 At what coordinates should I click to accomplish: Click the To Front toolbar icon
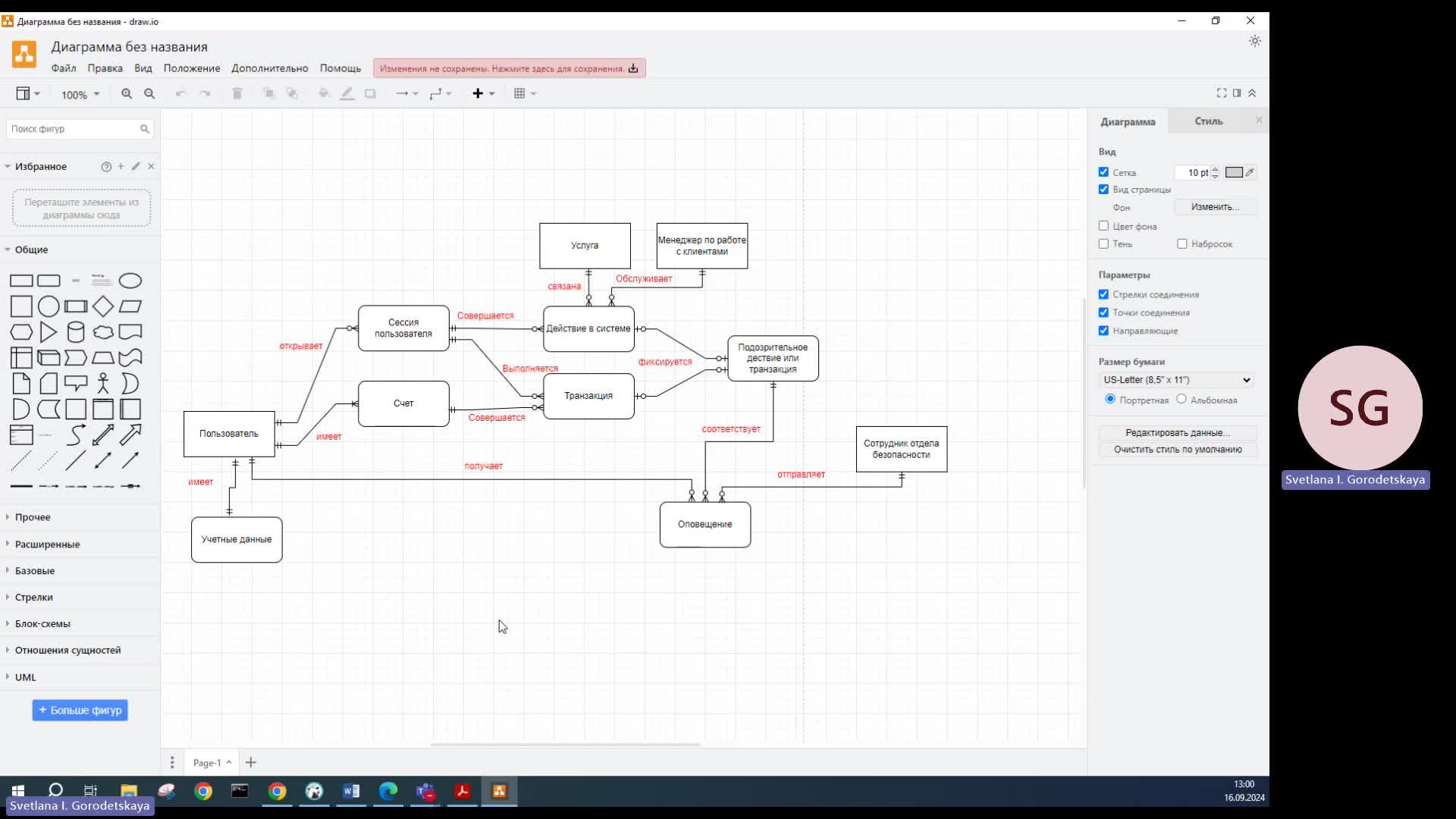point(269,94)
